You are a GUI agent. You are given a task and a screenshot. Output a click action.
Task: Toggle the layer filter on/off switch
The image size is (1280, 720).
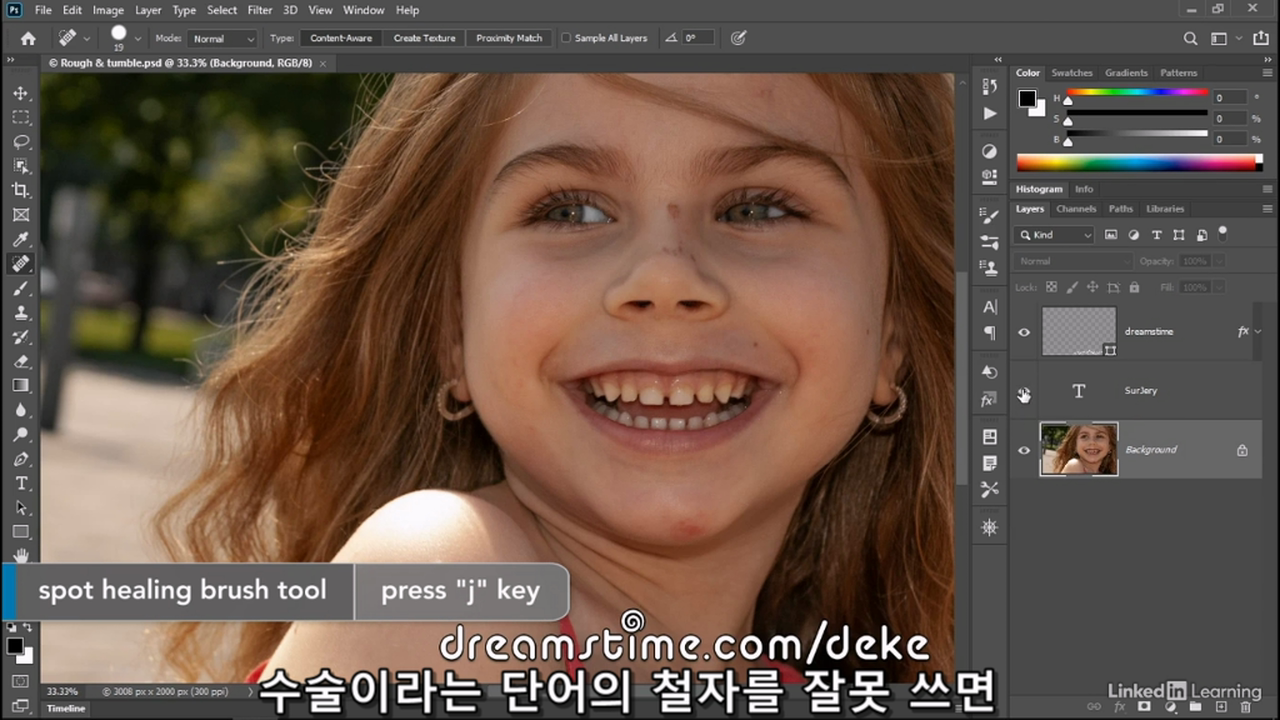click(x=1222, y=233)
